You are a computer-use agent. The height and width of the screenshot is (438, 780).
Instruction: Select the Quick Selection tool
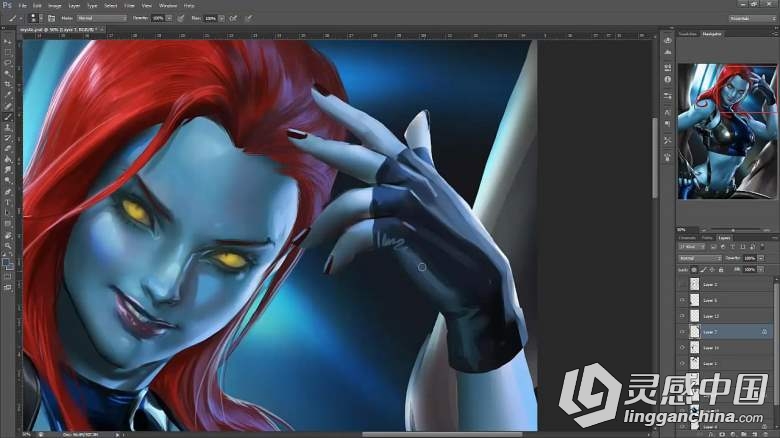7,74
